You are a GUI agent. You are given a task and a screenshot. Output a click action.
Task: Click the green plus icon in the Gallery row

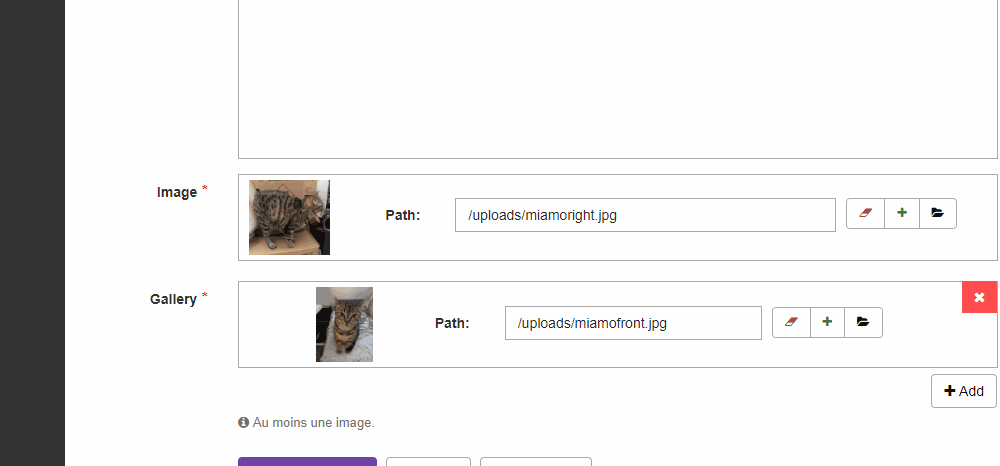click(827, 322)
